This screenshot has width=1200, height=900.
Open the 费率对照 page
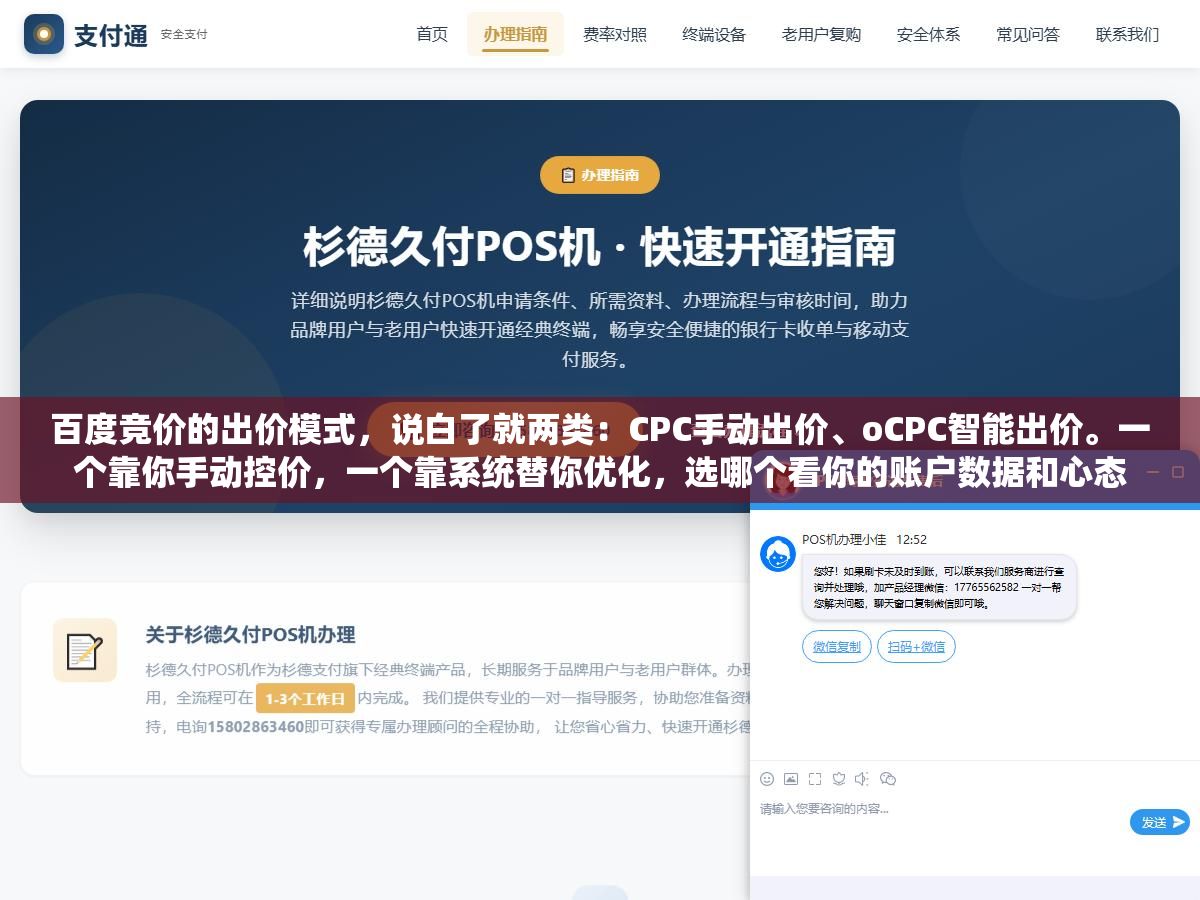click(x=615, y=34)
